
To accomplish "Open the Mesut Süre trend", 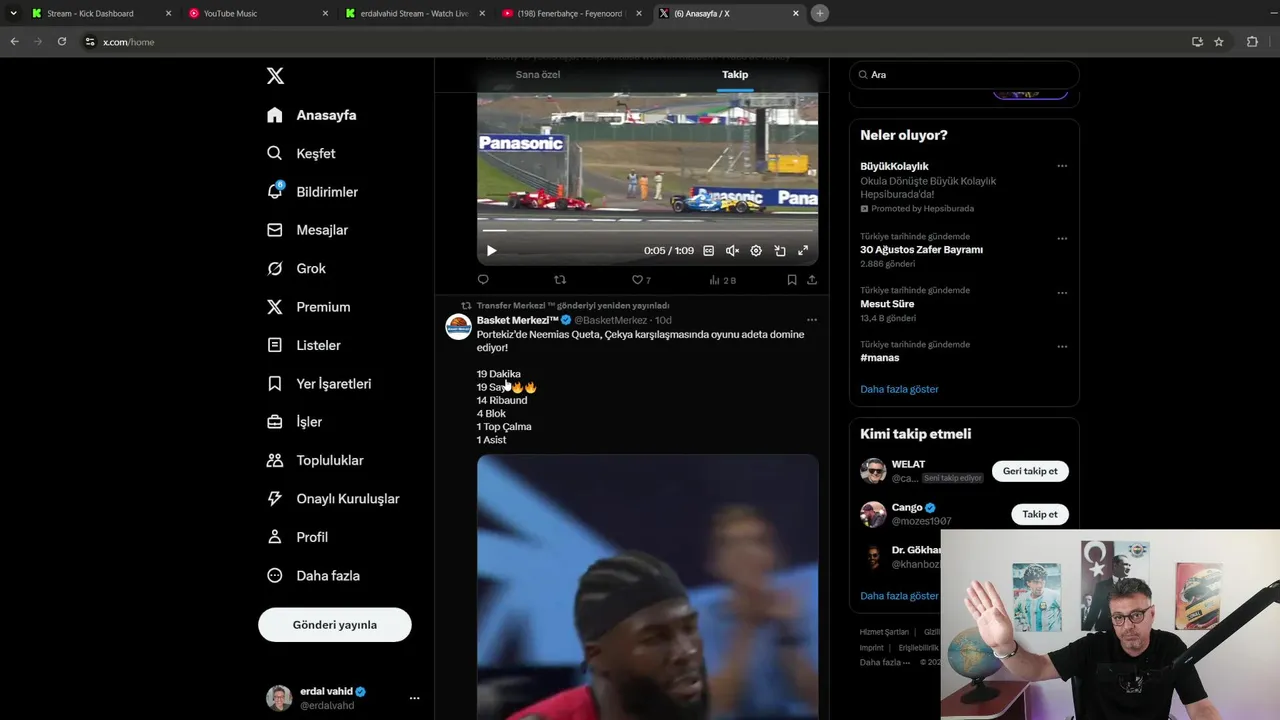I will 889,304.
